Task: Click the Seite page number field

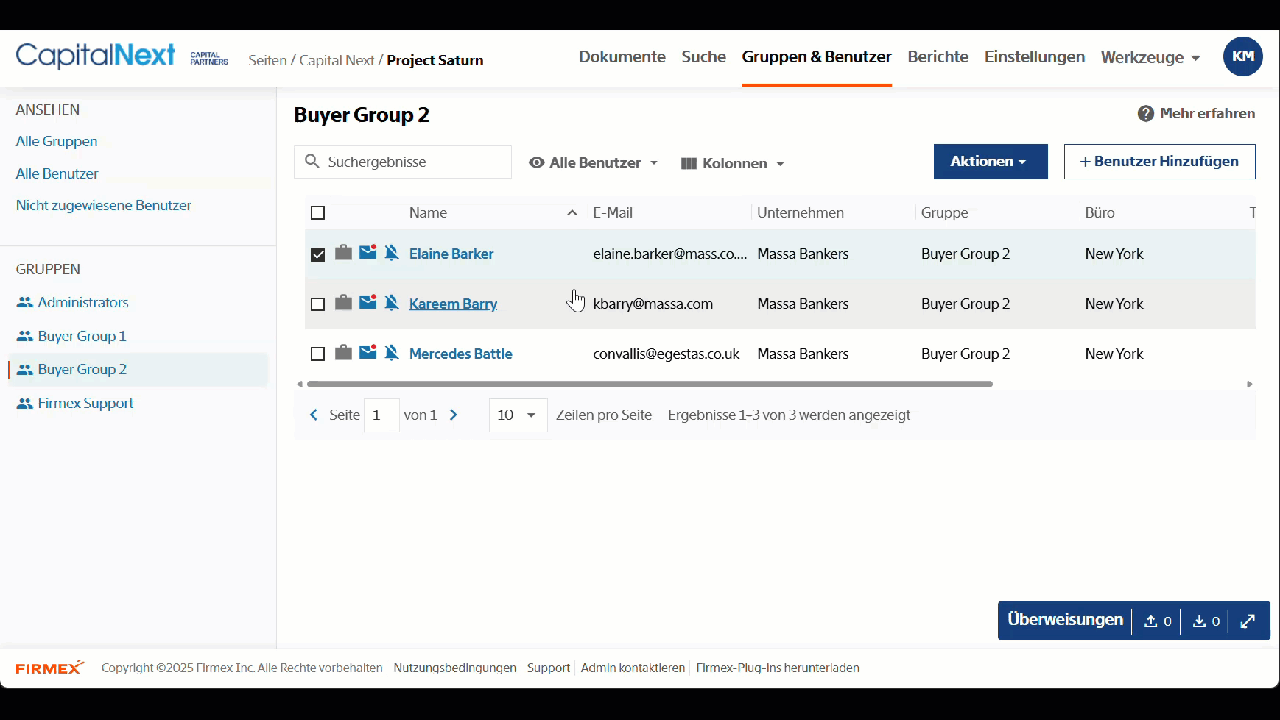Action: [382, 415]
